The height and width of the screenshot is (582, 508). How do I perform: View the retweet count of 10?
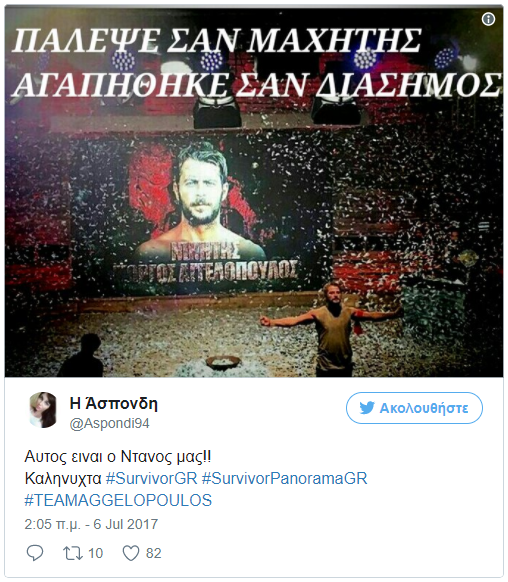(x=95, y=553)
